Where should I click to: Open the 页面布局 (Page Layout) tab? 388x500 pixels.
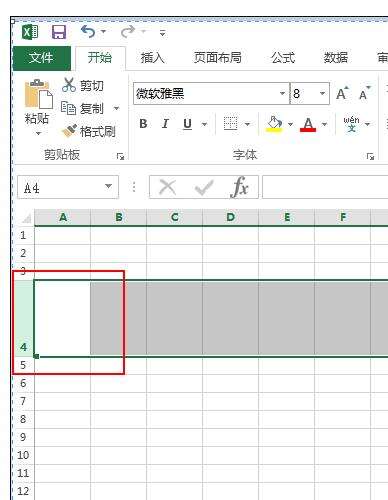218,58
